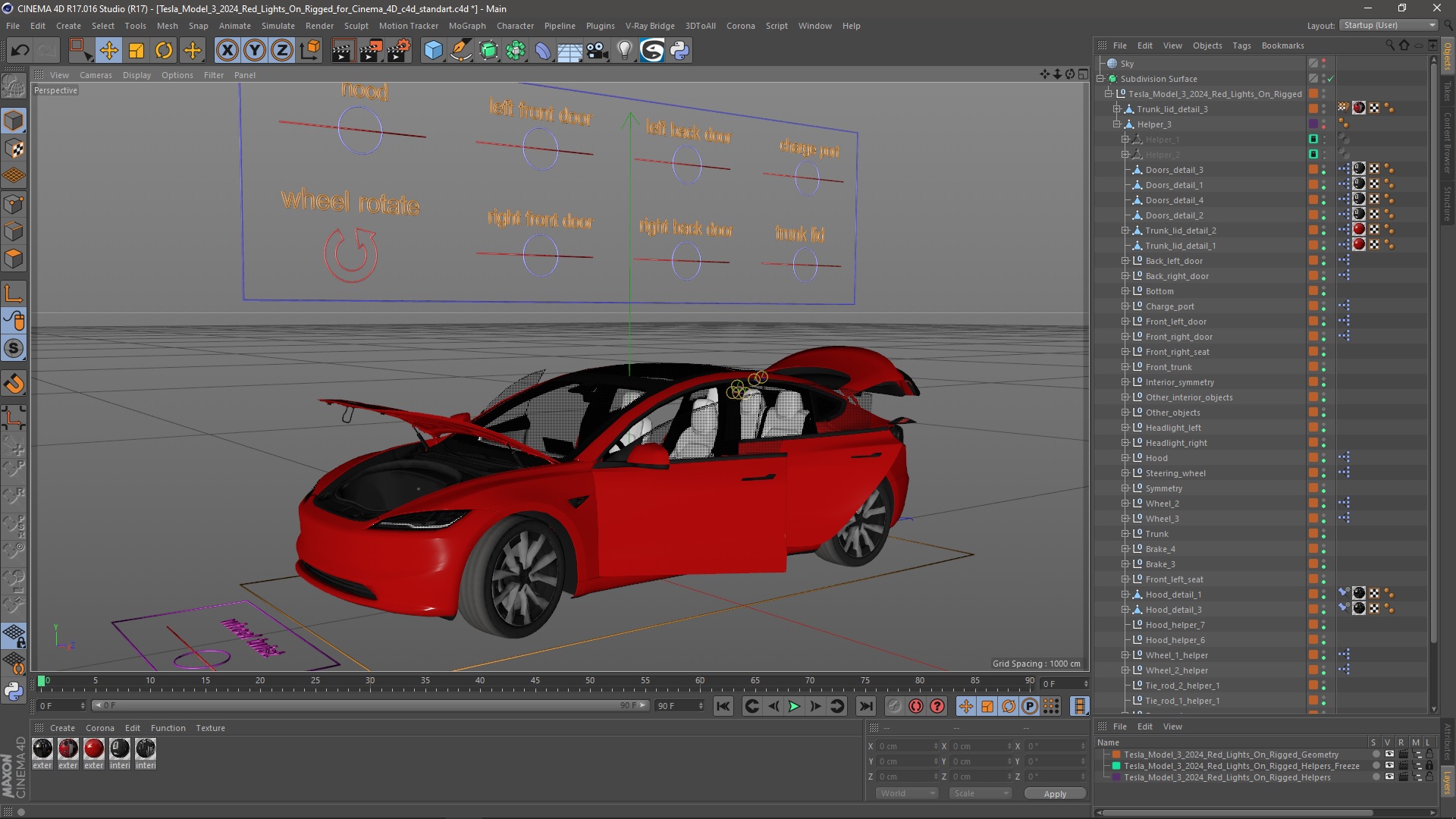
Task: Toggle Enable Axis tool
Action: coord(14,293)
